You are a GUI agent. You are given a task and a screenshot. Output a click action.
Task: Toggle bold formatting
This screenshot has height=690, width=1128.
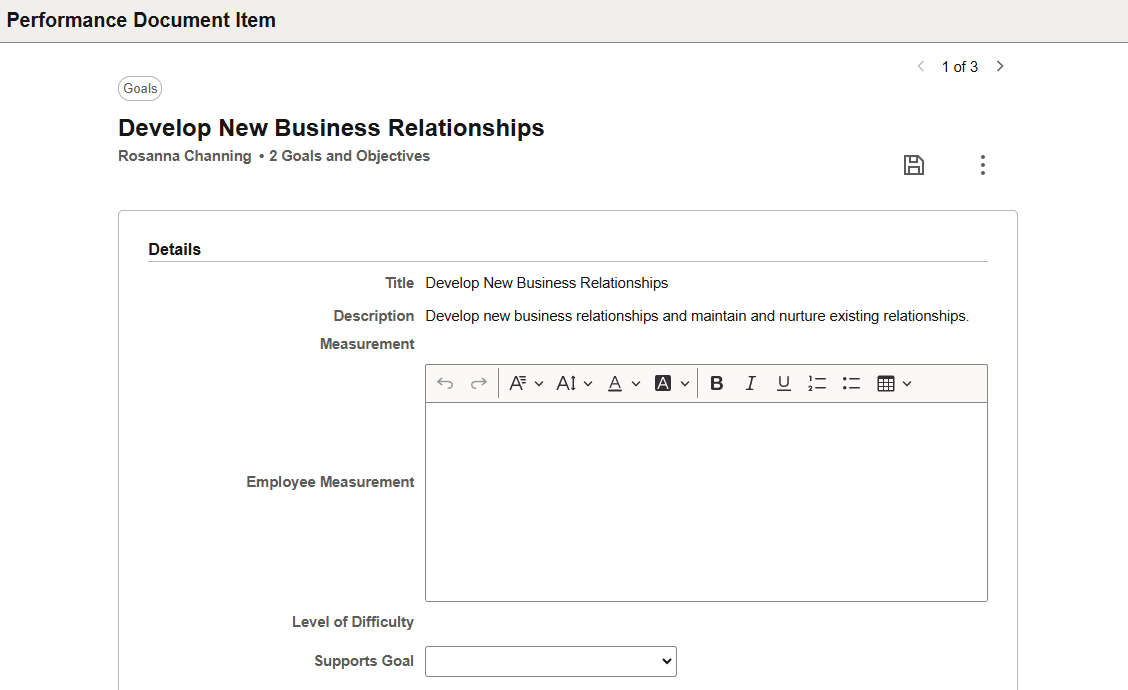click(717, 383)
